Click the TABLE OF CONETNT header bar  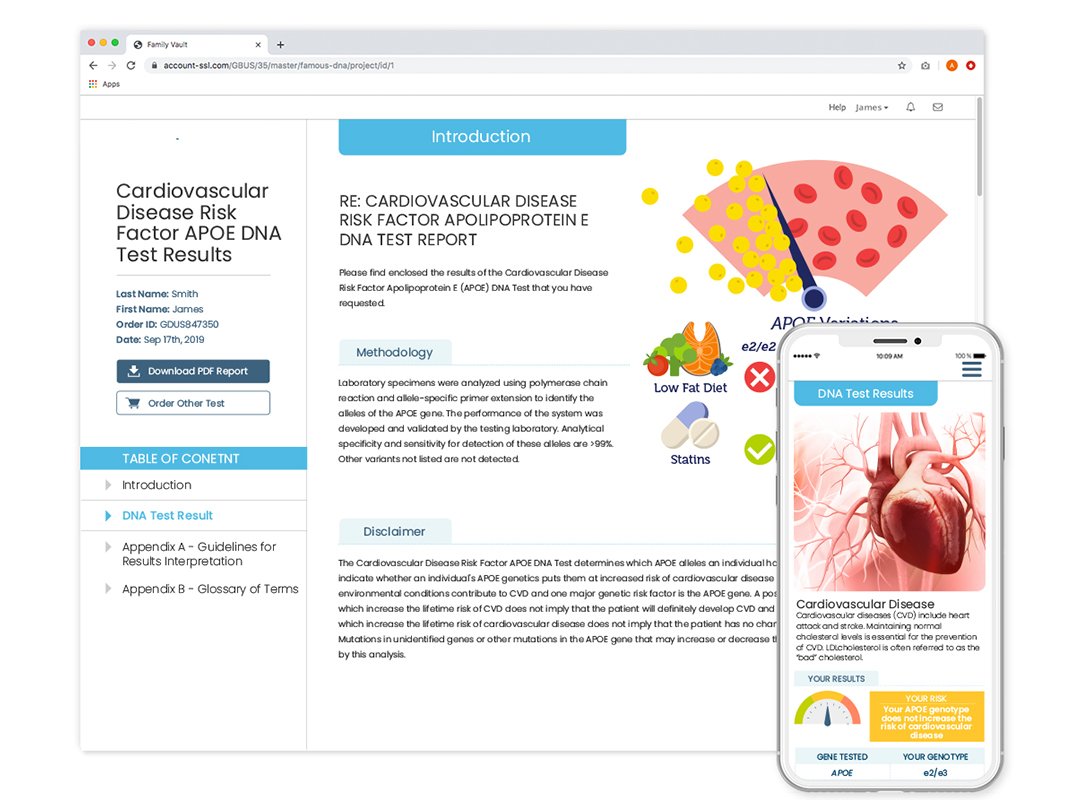point(194,458)
